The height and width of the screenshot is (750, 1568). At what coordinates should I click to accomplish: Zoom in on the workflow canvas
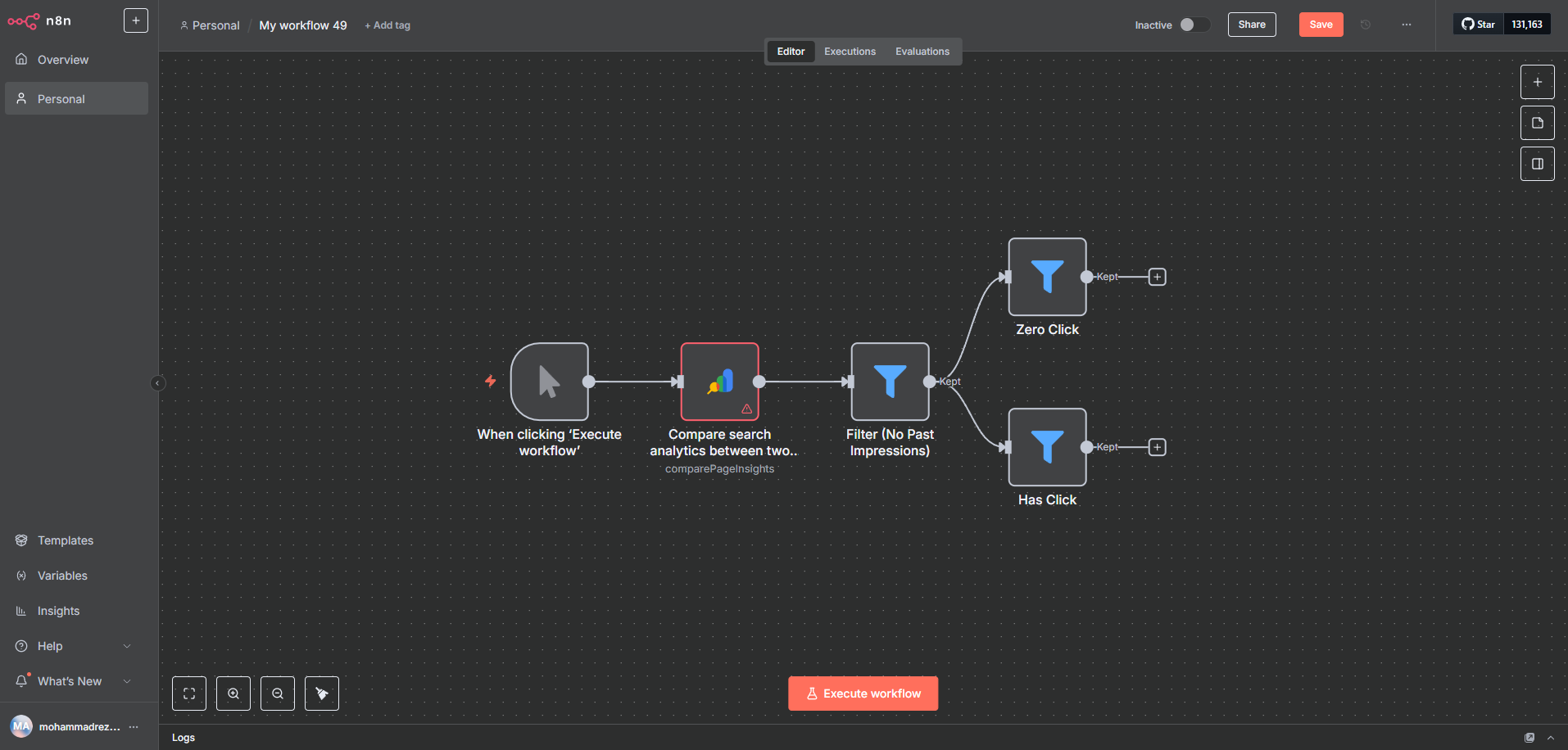pos(233,694)
